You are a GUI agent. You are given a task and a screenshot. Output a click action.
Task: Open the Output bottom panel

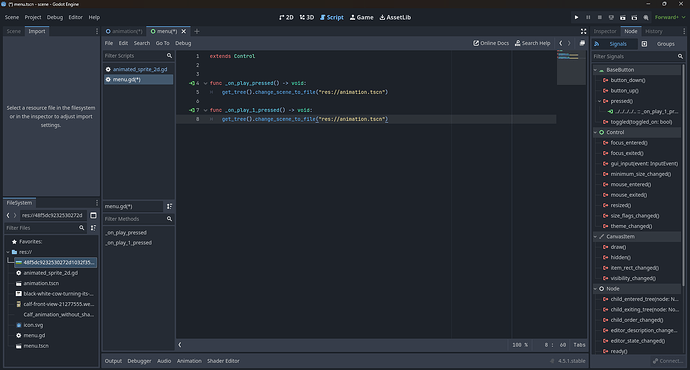(113, 361)
